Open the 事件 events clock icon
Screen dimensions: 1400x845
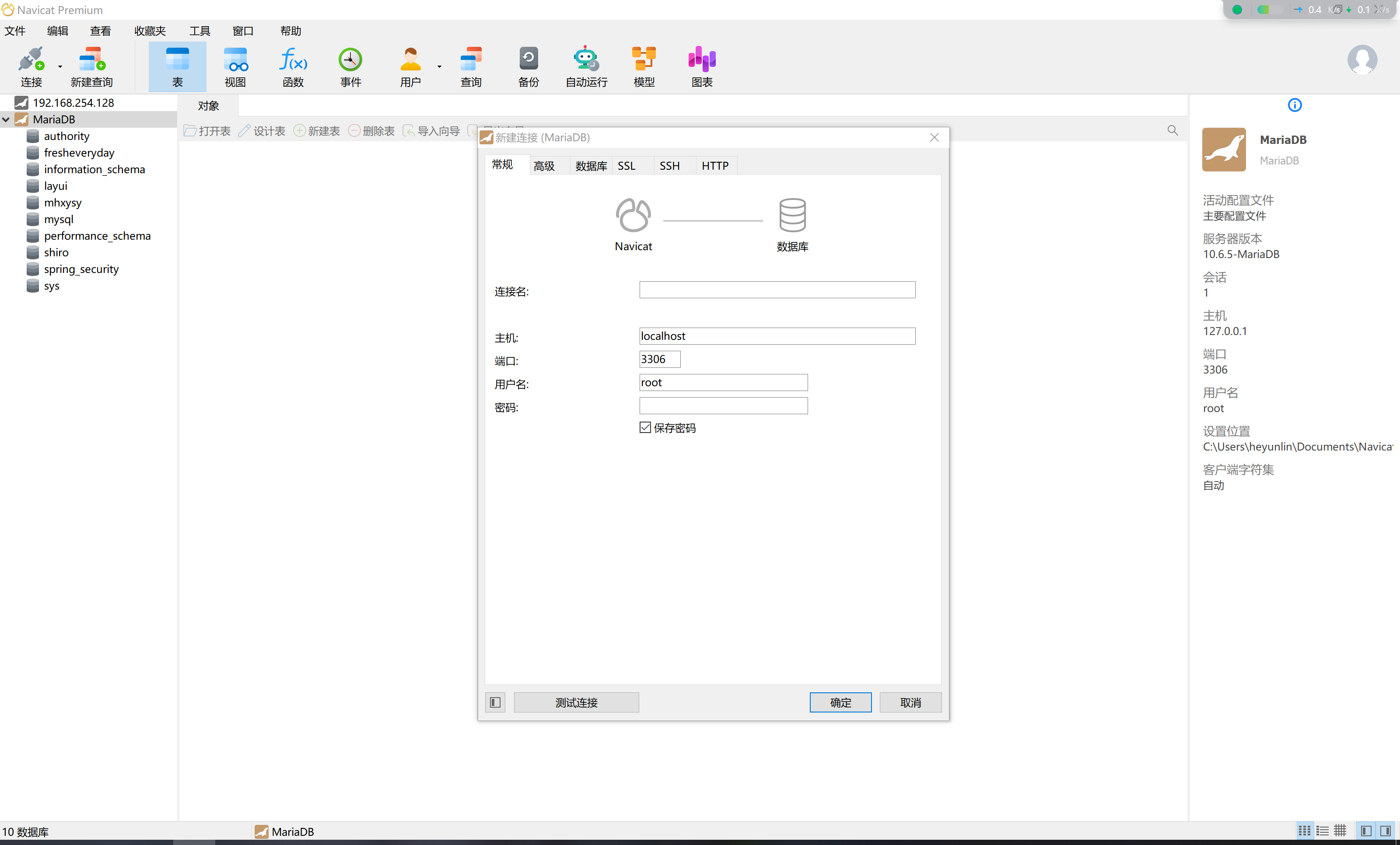(x=350, y=66)
